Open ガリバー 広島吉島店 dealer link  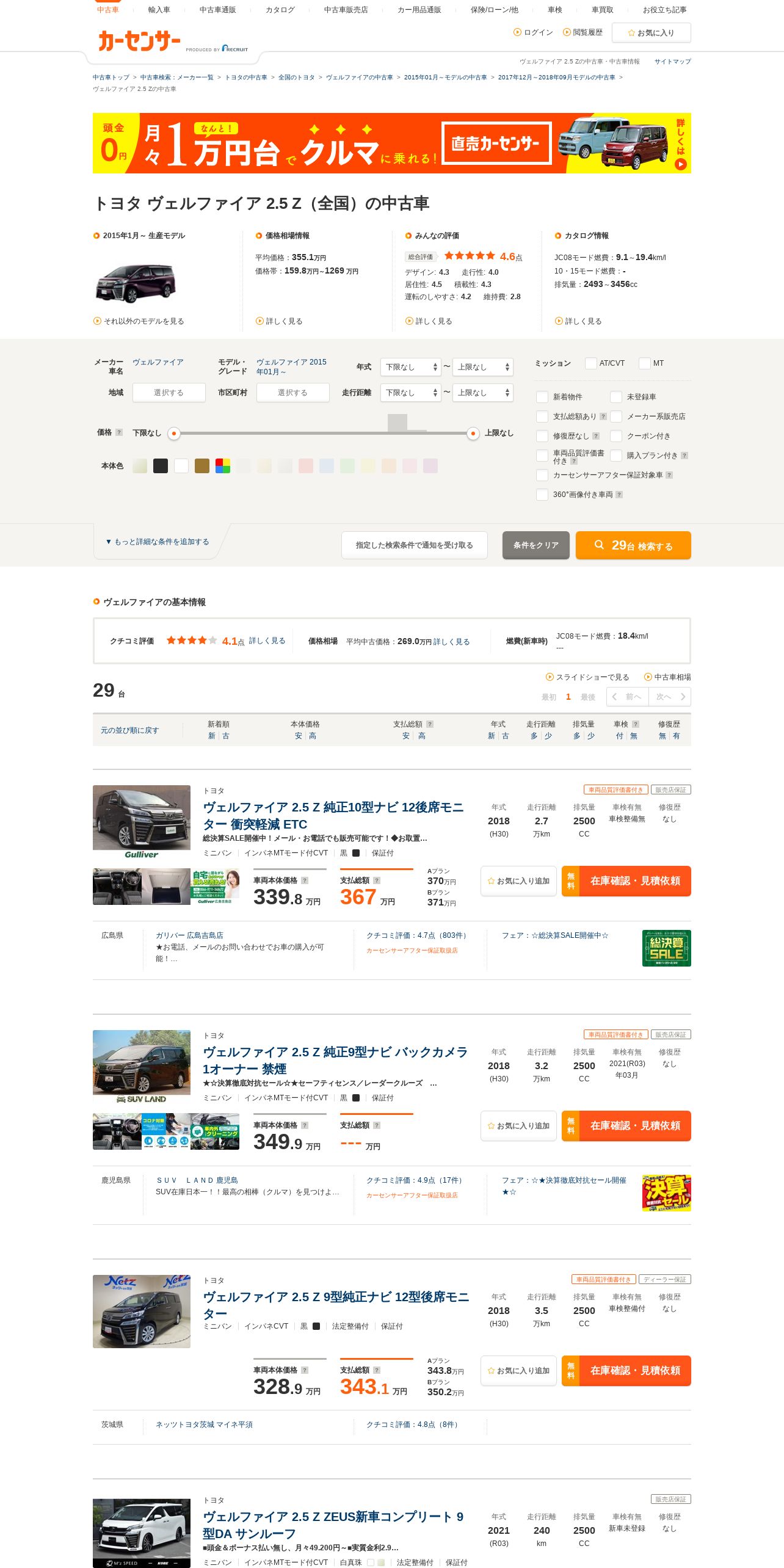tap(189, 935)
